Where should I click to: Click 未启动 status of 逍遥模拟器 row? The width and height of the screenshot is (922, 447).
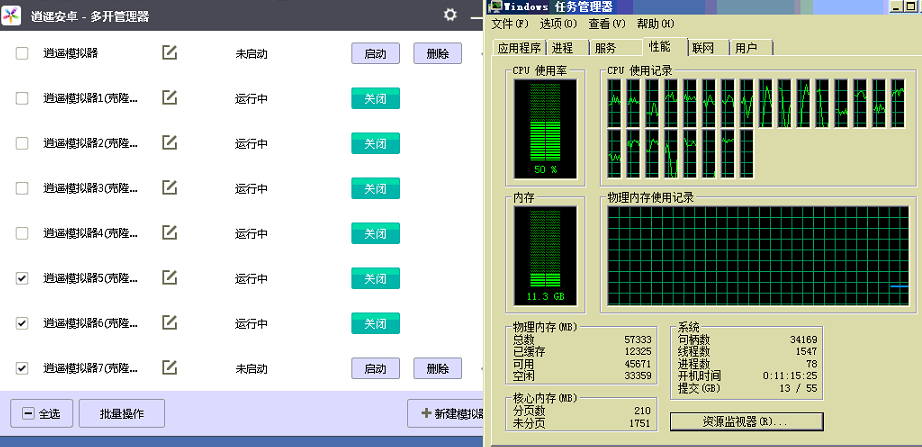point(252,54)
